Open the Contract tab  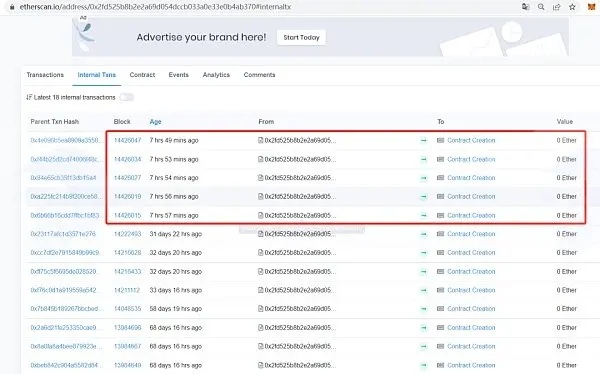[142, 75]
